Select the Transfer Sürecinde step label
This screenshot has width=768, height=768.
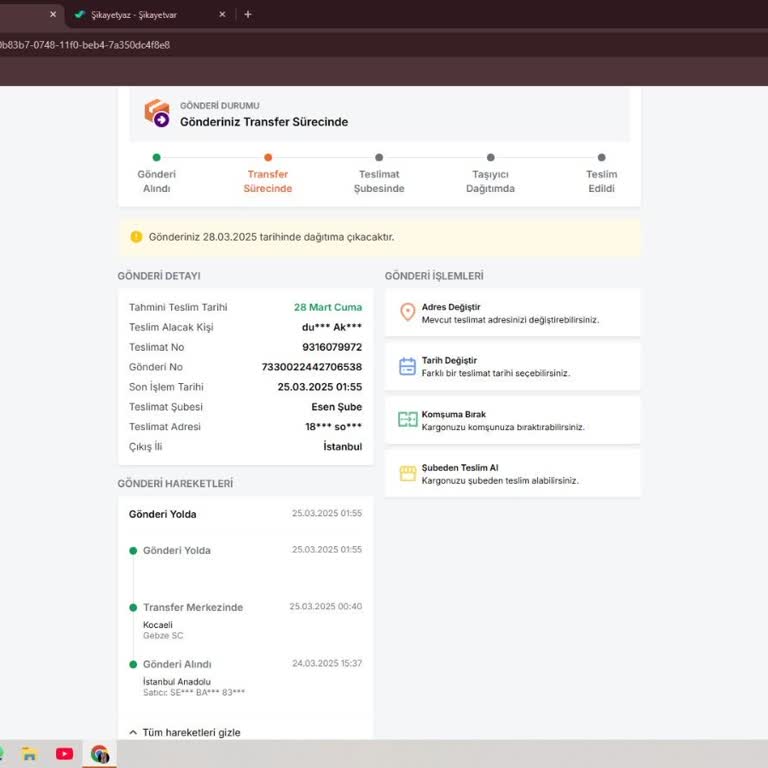click(268, 181)
